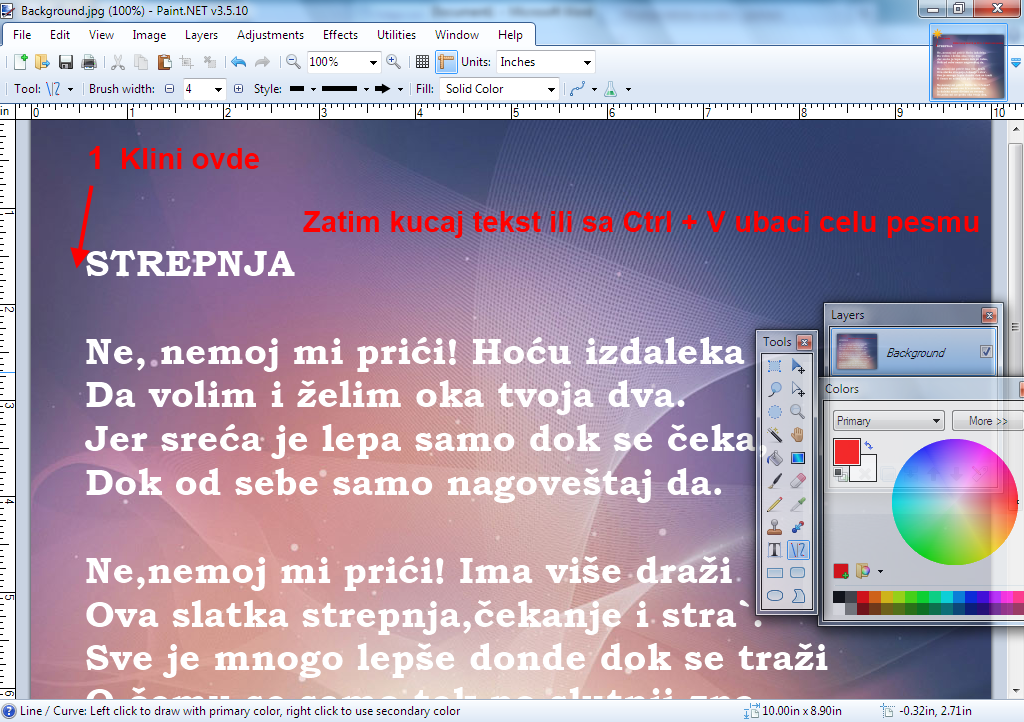This screenshot has width=1024, height=722.
Task: Paste clipboard with the Paste icon
Action: click(x=165, y=62)
